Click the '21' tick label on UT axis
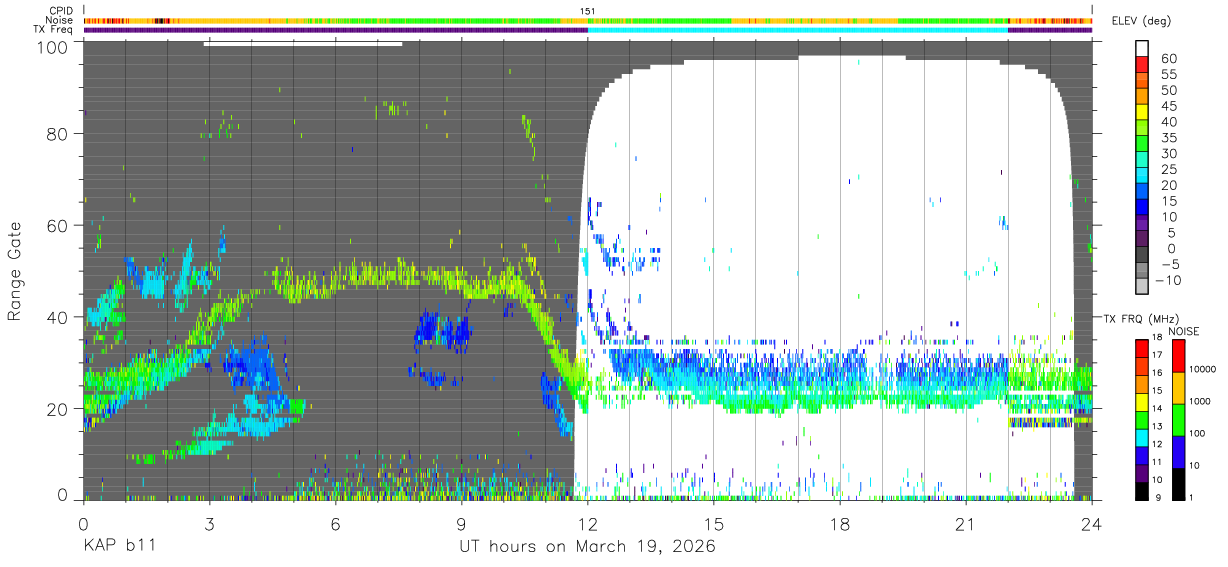The width and height of the screenshot is (1228, 567). pyautogui.click(x=966, y=524)
